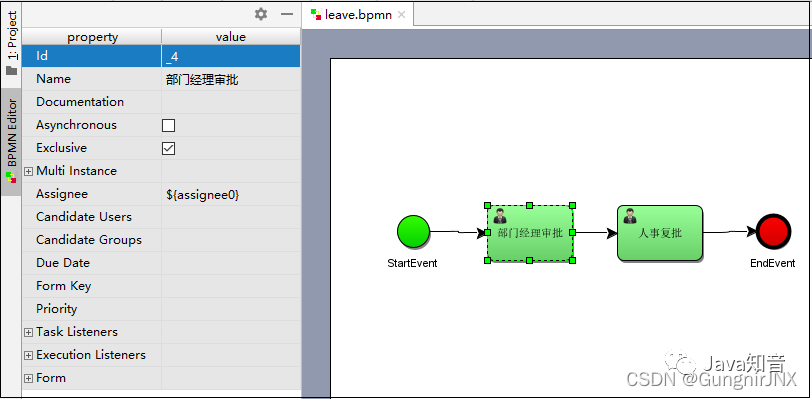Select the green StartEvent circle

(x=413, y=231)
